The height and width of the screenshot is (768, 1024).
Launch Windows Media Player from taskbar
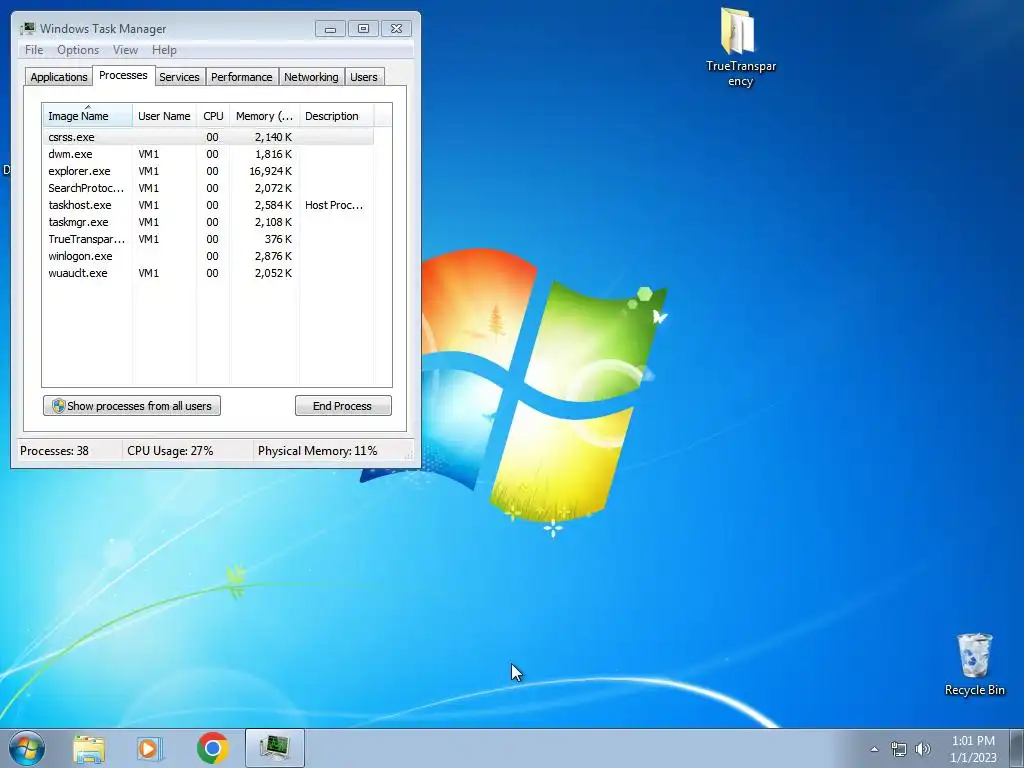click(x=150, y=748)
